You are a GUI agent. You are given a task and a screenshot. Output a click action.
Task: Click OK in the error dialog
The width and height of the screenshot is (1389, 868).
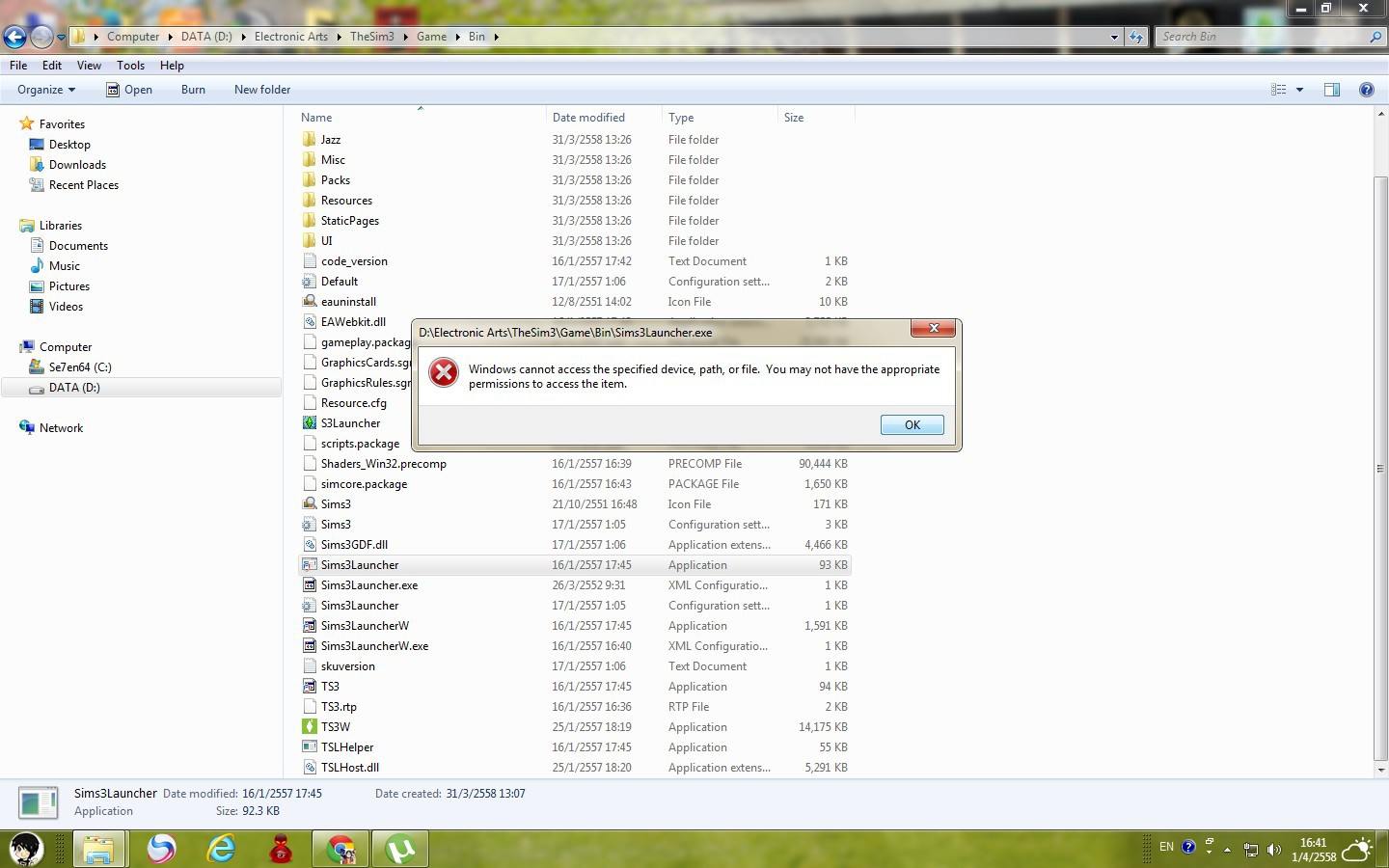point(912,425)
